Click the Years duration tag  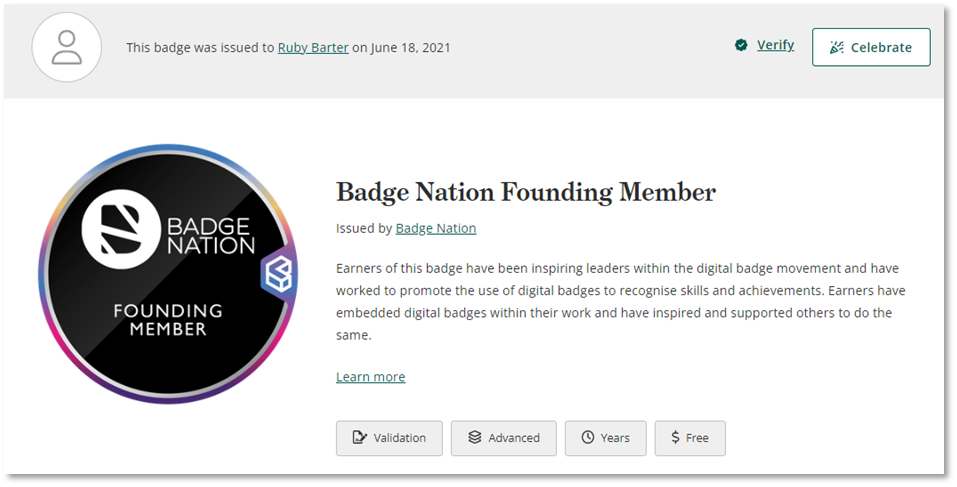[x=605, y=438]
